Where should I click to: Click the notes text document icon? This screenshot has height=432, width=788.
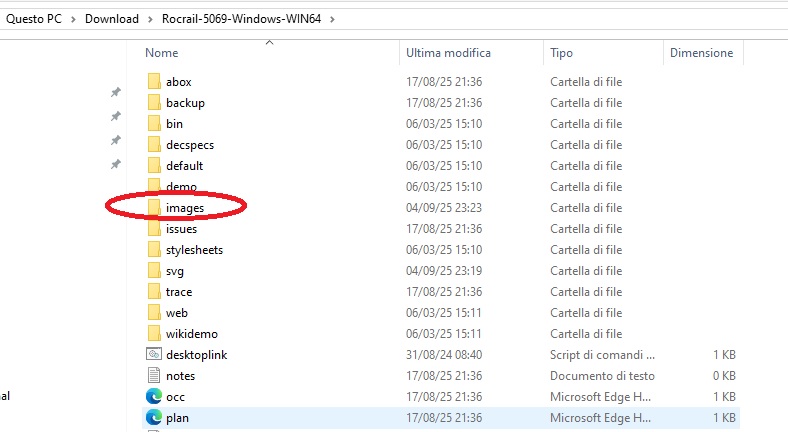tap(154, 376)
